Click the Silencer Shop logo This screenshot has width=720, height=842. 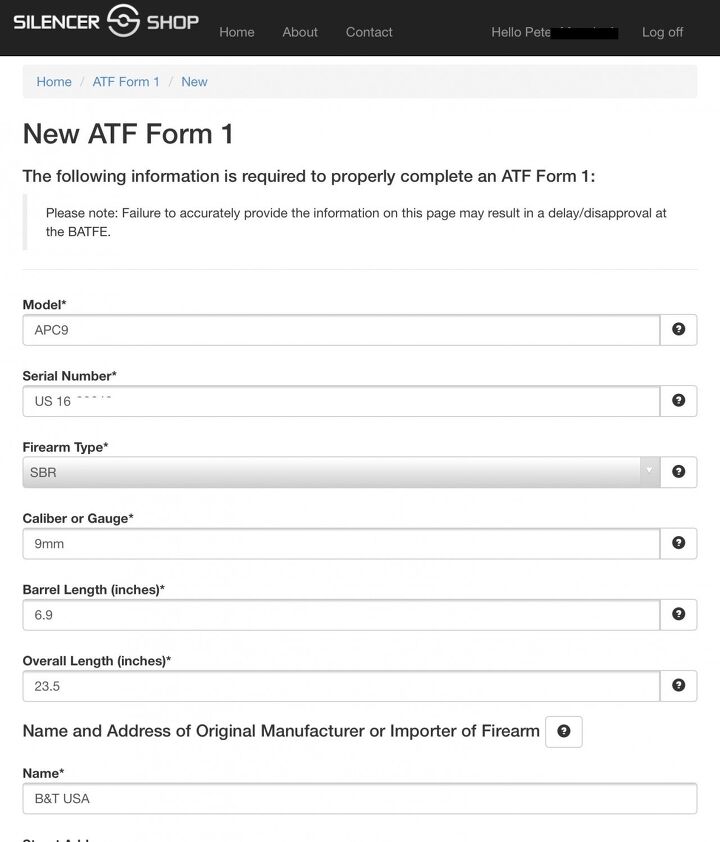click(x=106, y=22)
